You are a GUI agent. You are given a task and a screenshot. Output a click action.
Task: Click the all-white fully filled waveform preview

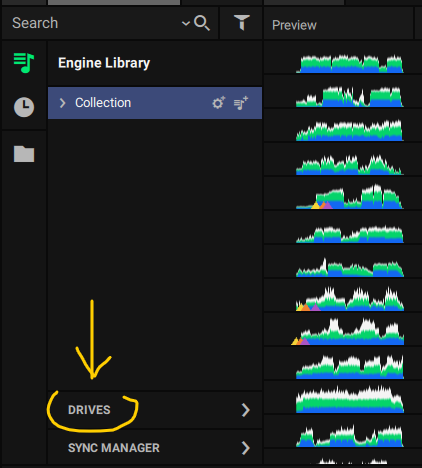click(350, 399)
